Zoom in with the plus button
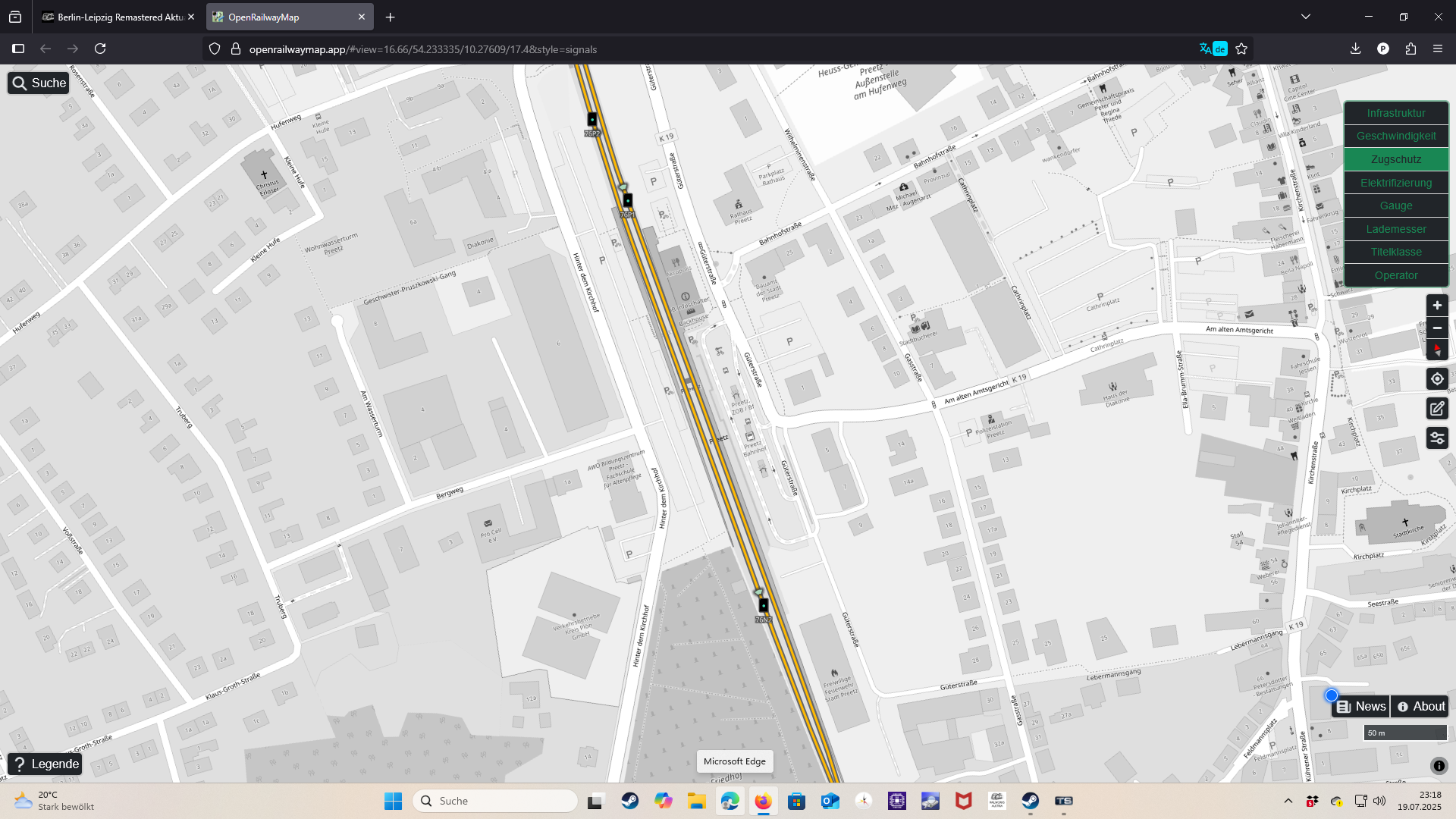This screenshot has height=819, width=1456. (x=1437, y=305)
